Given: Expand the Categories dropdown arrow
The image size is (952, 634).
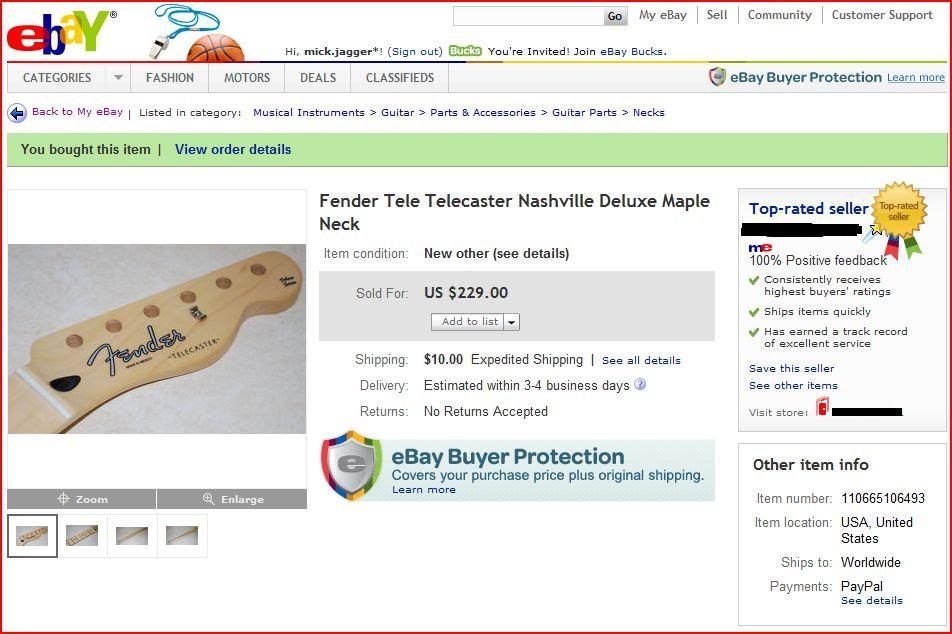Looking at the screenshot, I should pyautogui.click(x=118, y=78).
